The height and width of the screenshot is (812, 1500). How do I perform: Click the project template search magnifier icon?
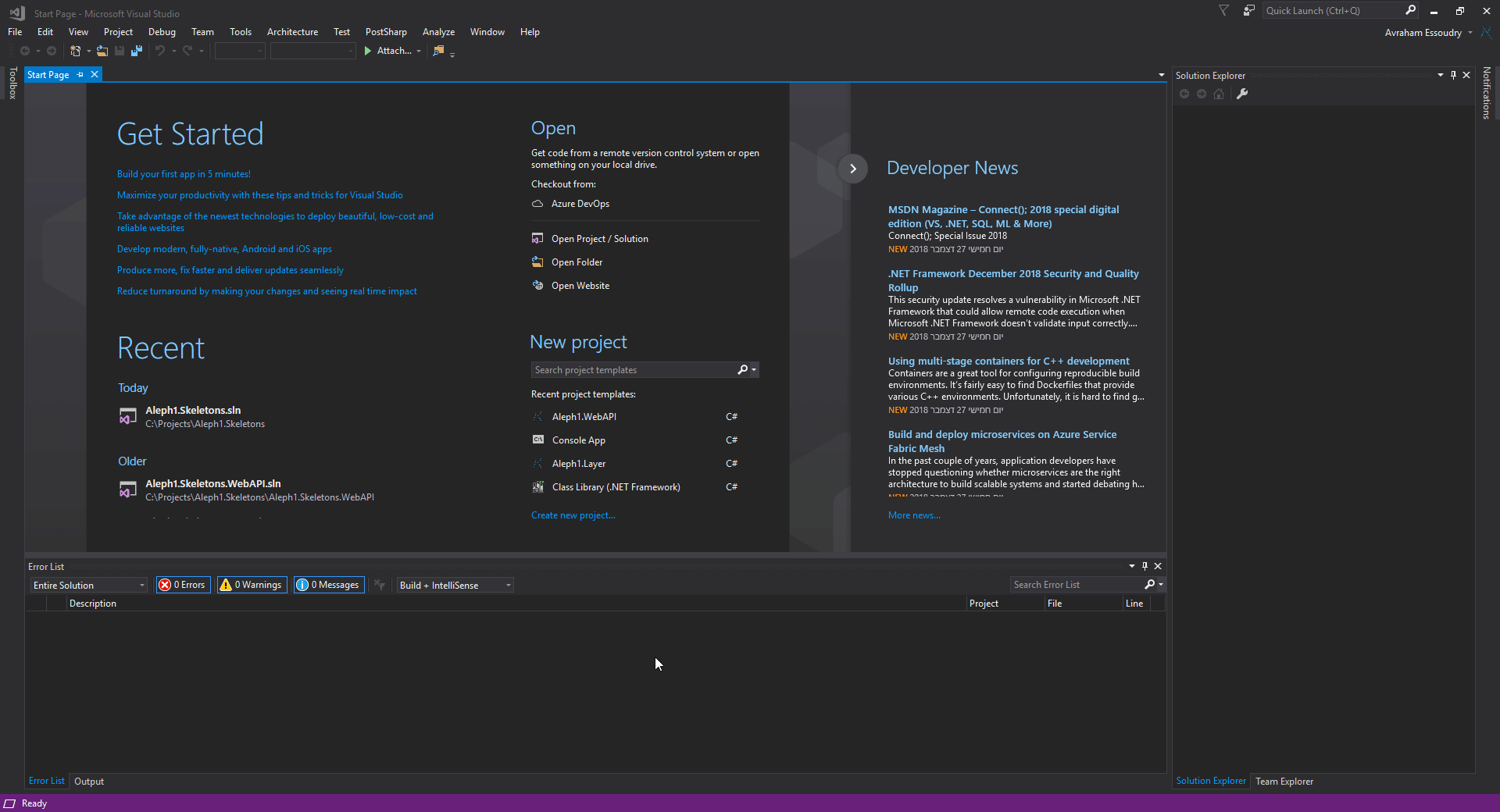(743, 369)
